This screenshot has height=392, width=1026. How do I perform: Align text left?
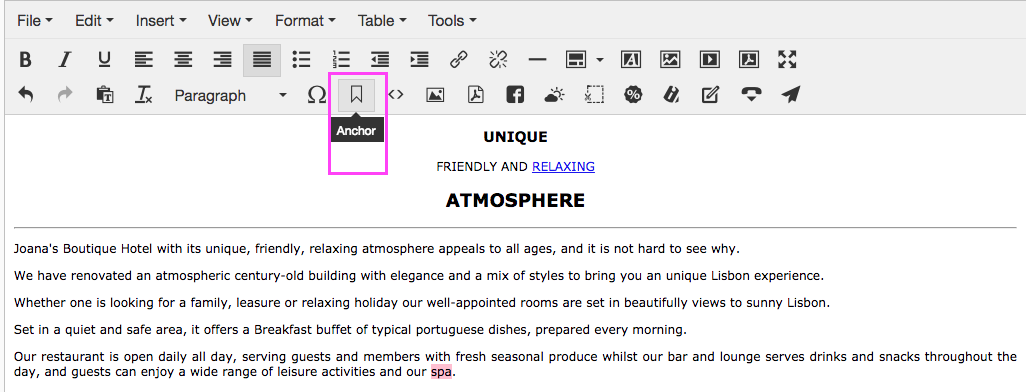coord(143,60)
